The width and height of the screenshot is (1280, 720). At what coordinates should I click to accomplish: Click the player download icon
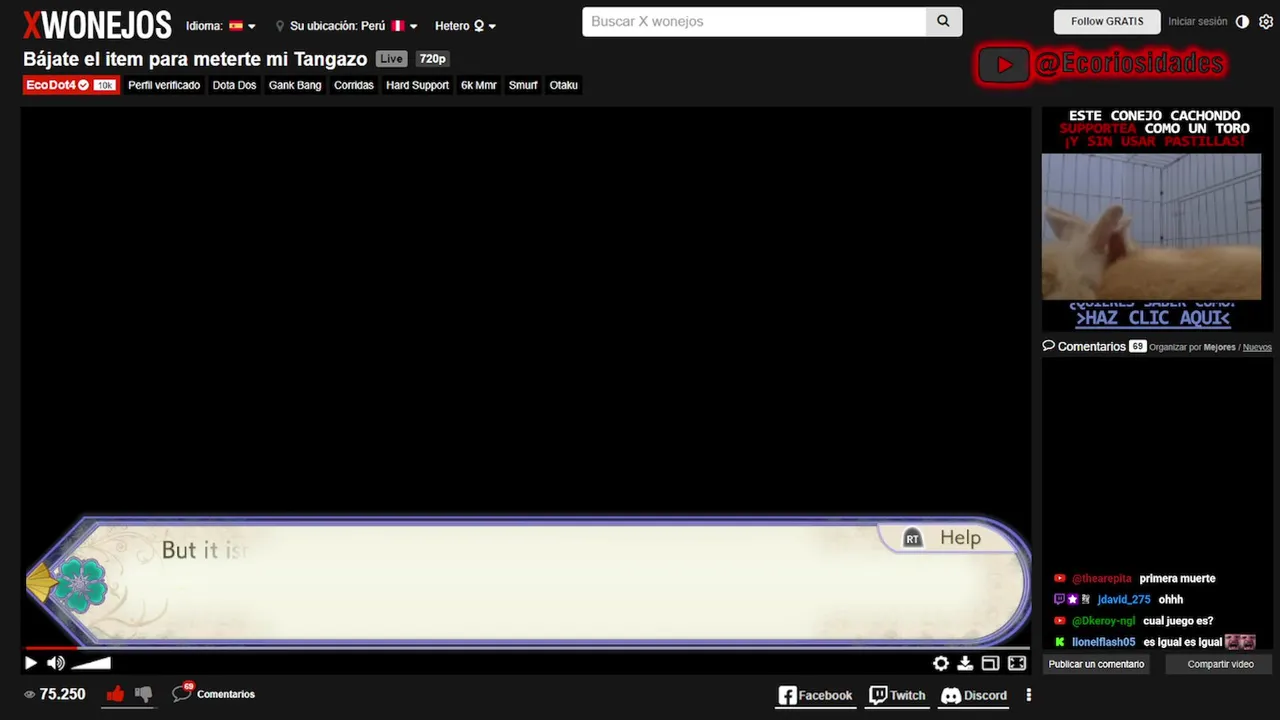pos(965,663)
